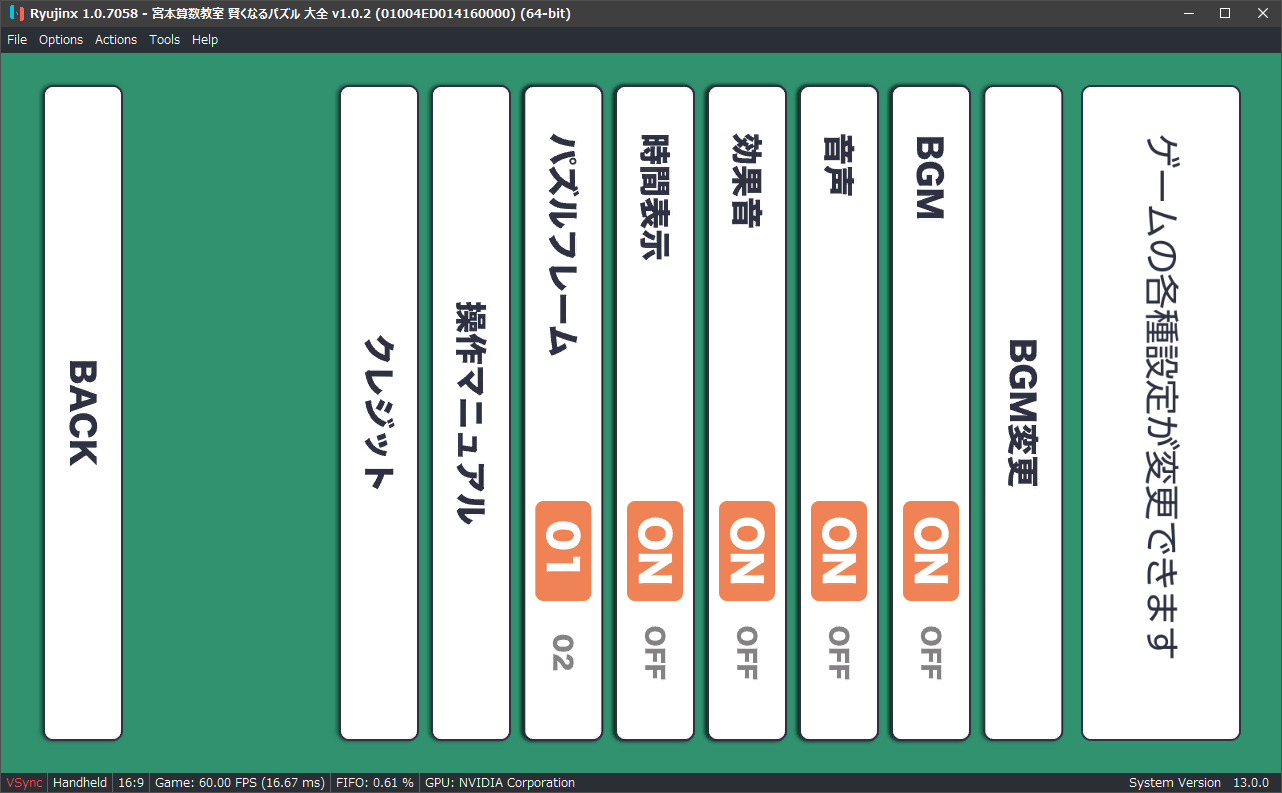Maximize the Ryujinx window

(1224, 13)
